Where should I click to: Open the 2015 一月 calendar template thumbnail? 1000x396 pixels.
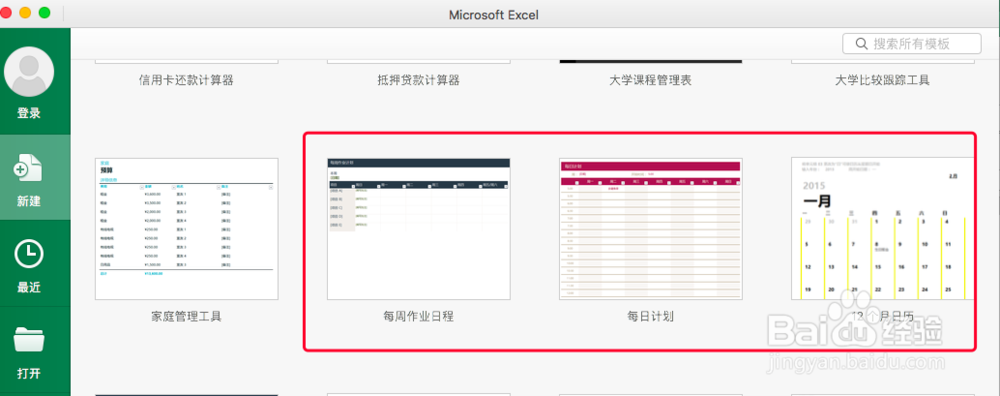883,229
